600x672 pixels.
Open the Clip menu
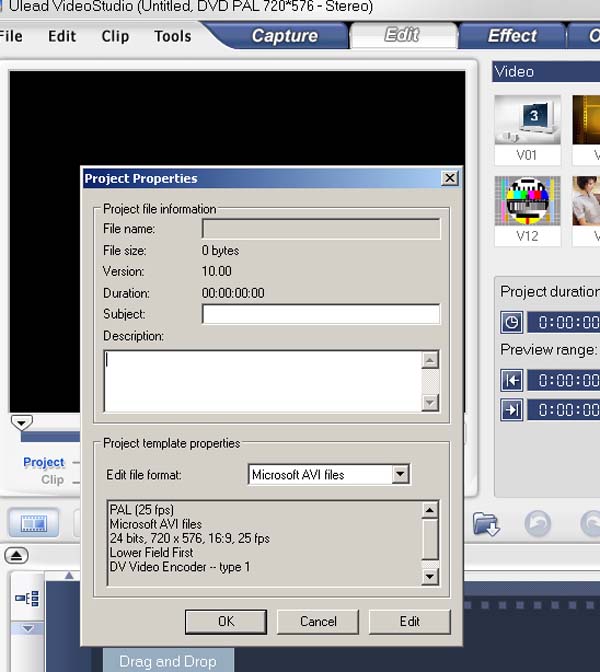(115, 36)
